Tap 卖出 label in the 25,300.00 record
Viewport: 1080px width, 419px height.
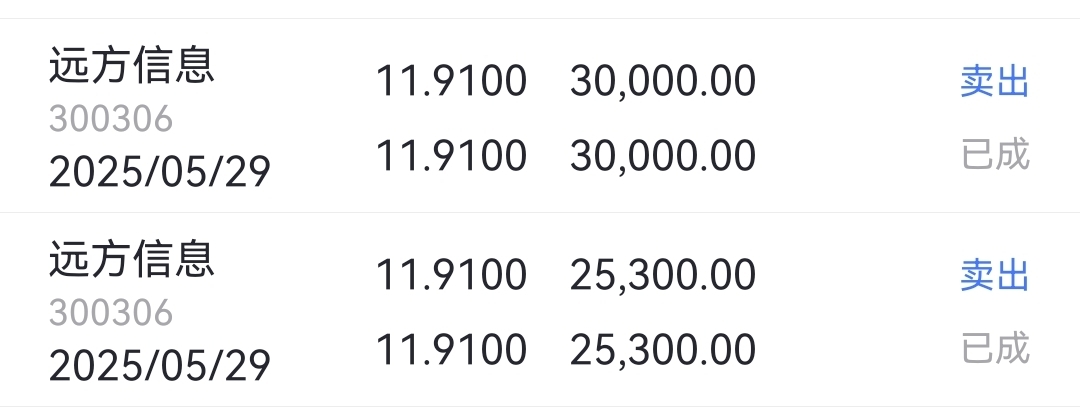(995, 276)
